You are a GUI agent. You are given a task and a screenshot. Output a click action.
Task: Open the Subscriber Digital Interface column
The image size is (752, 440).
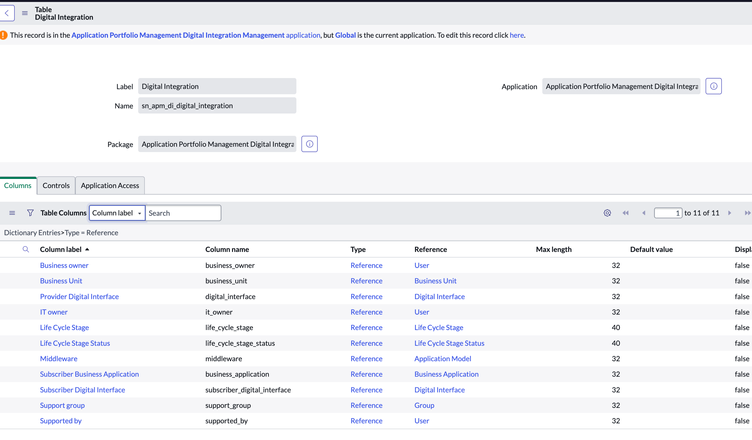(x=82, y=390)
